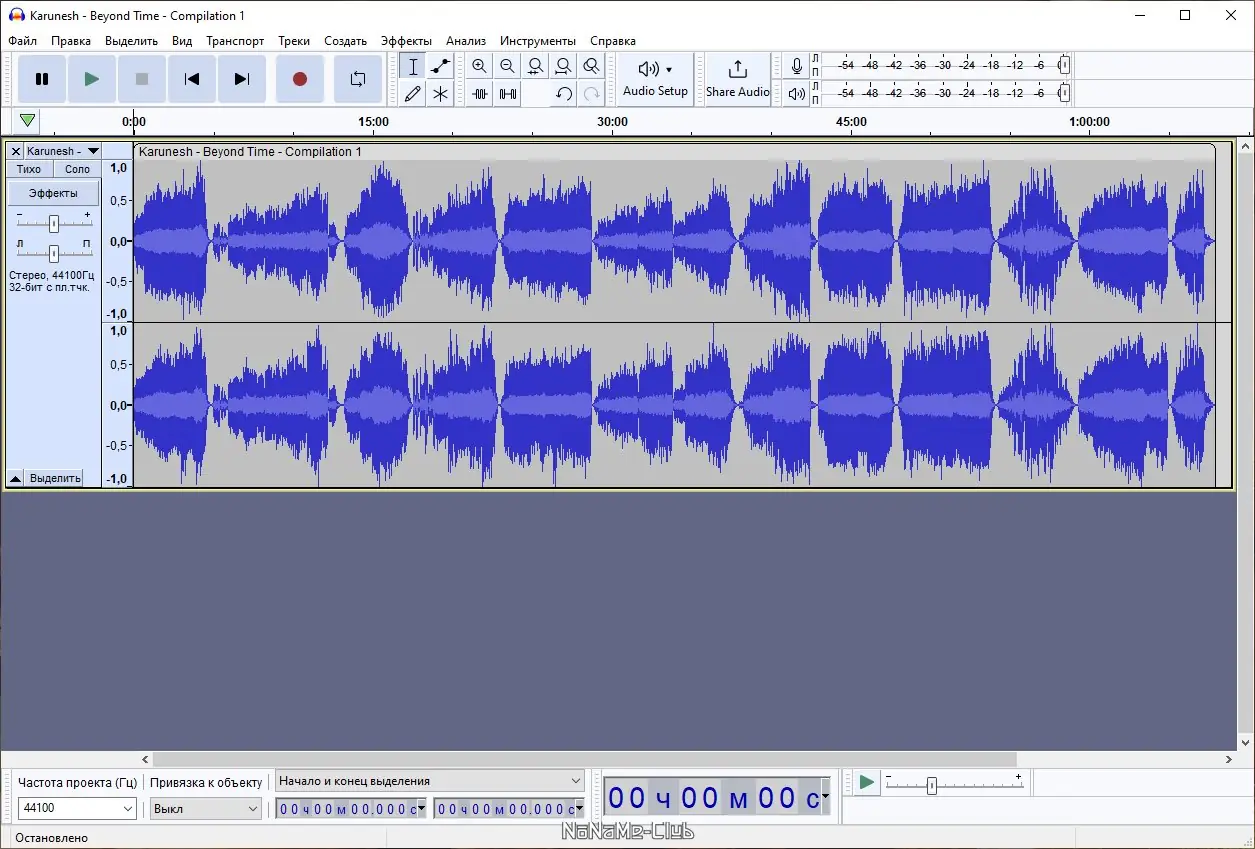1255x849 pixels.
Task: Click the speaker playback meter icon
Action: [796, 94]
